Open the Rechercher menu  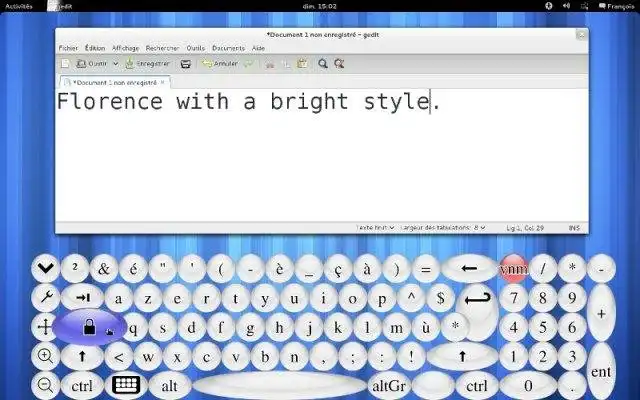coord(162,48)
